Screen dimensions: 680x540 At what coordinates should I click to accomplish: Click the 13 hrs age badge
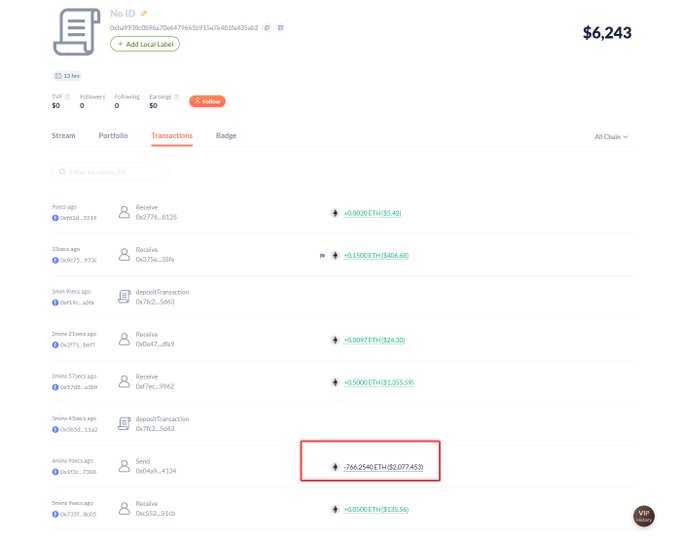pos(67,76)
